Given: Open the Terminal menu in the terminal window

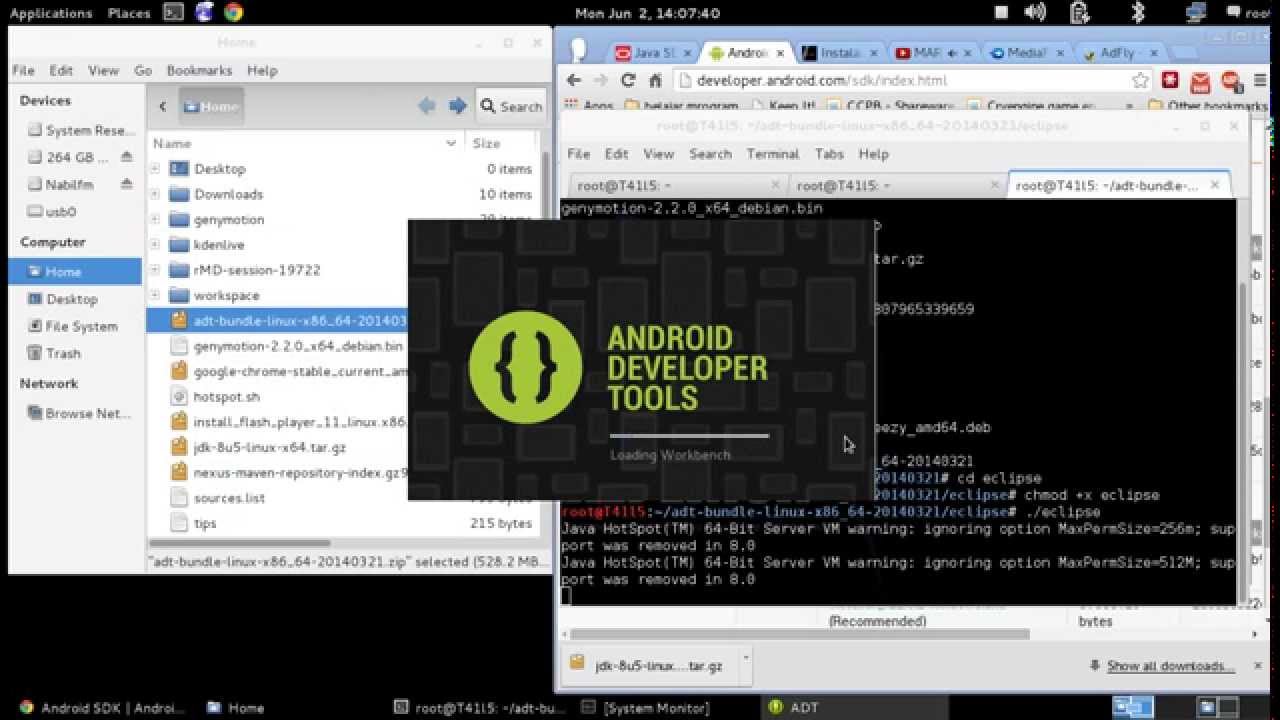Looking at the screenshot, I should coord(773,154).
